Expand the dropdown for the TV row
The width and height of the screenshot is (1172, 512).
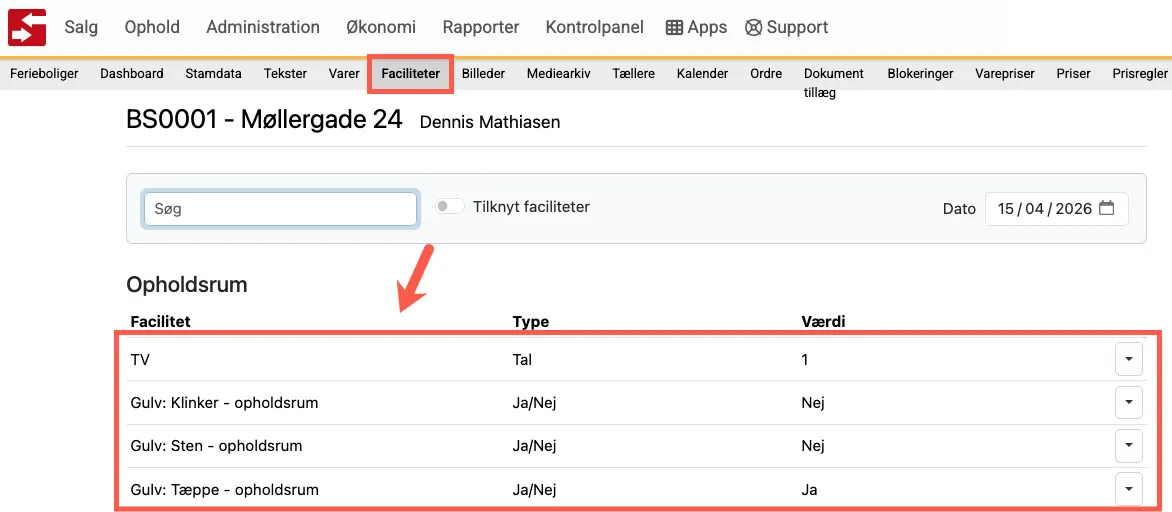(x=1128, y=359)
